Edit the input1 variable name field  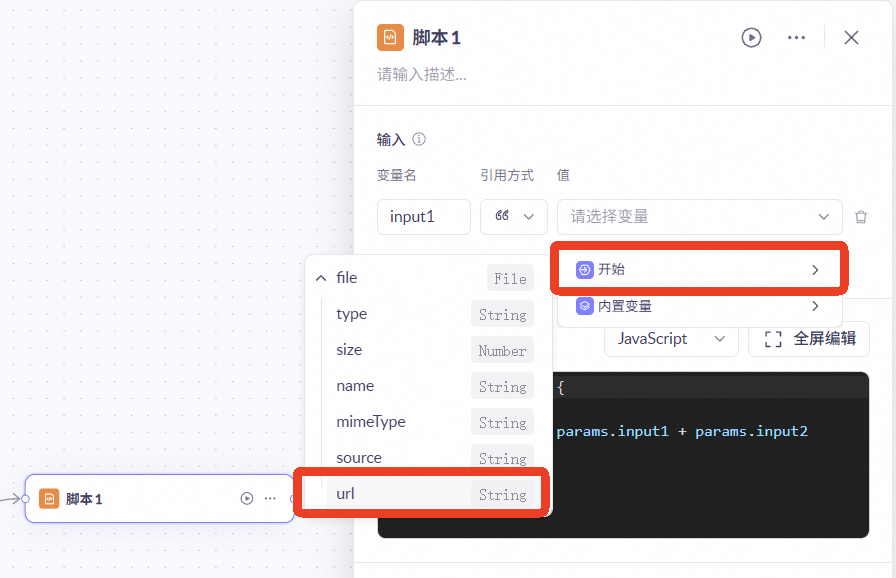[423, 216]
